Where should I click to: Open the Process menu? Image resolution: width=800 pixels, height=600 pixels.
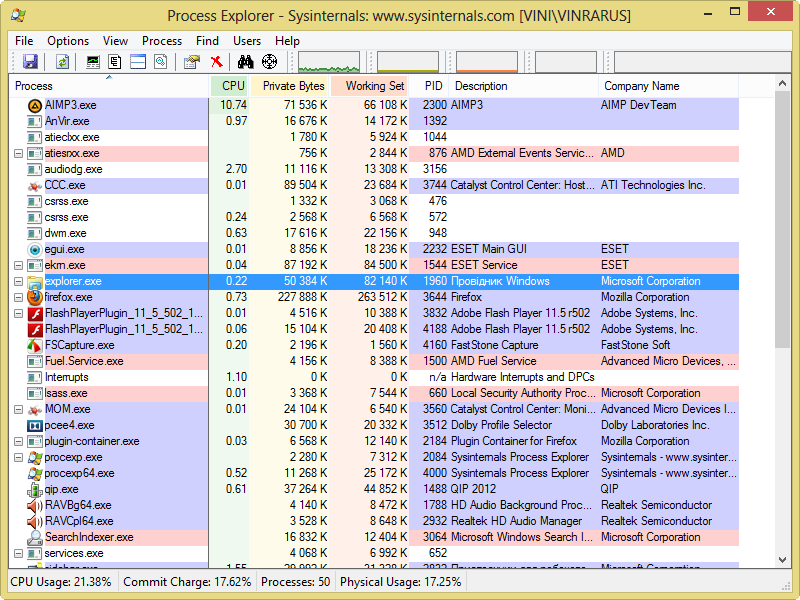click(x=162, y=41)
